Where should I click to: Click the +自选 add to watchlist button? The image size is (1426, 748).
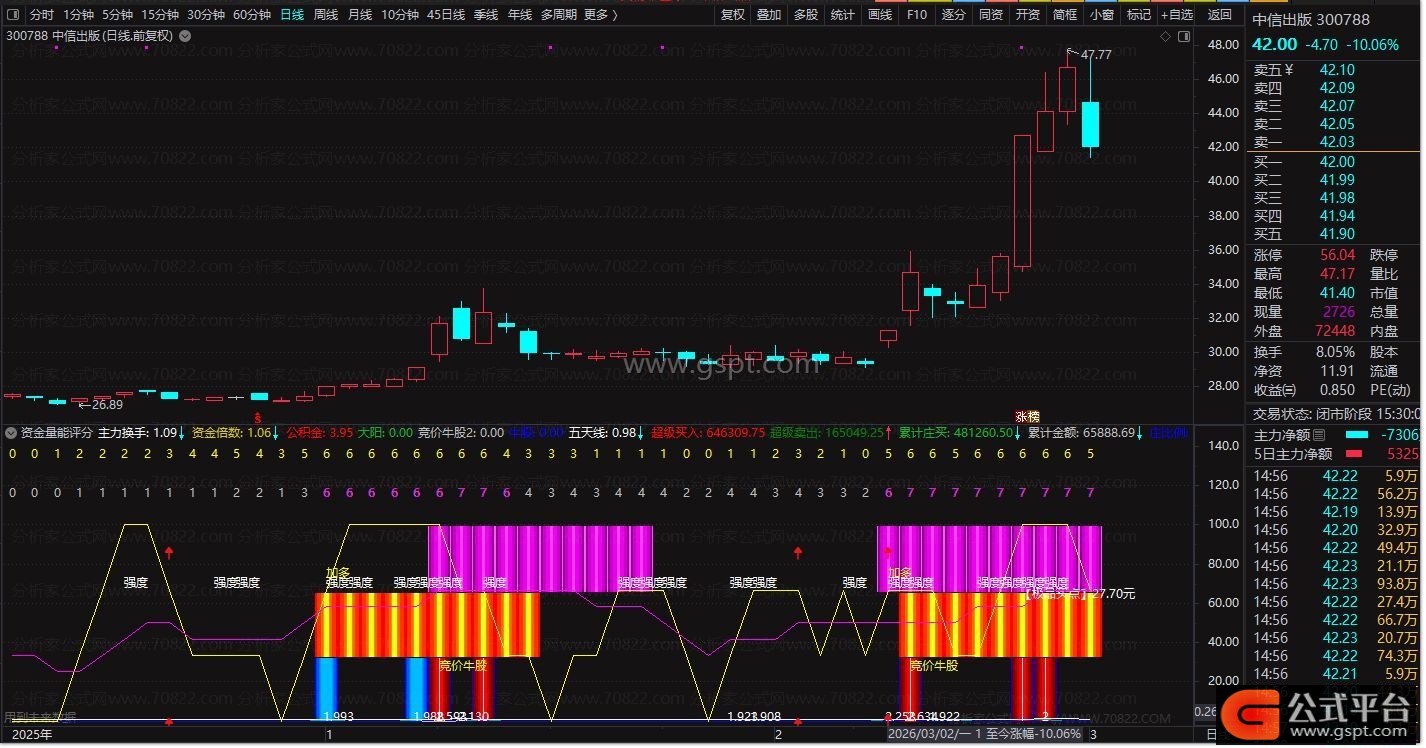[1177, 15]
